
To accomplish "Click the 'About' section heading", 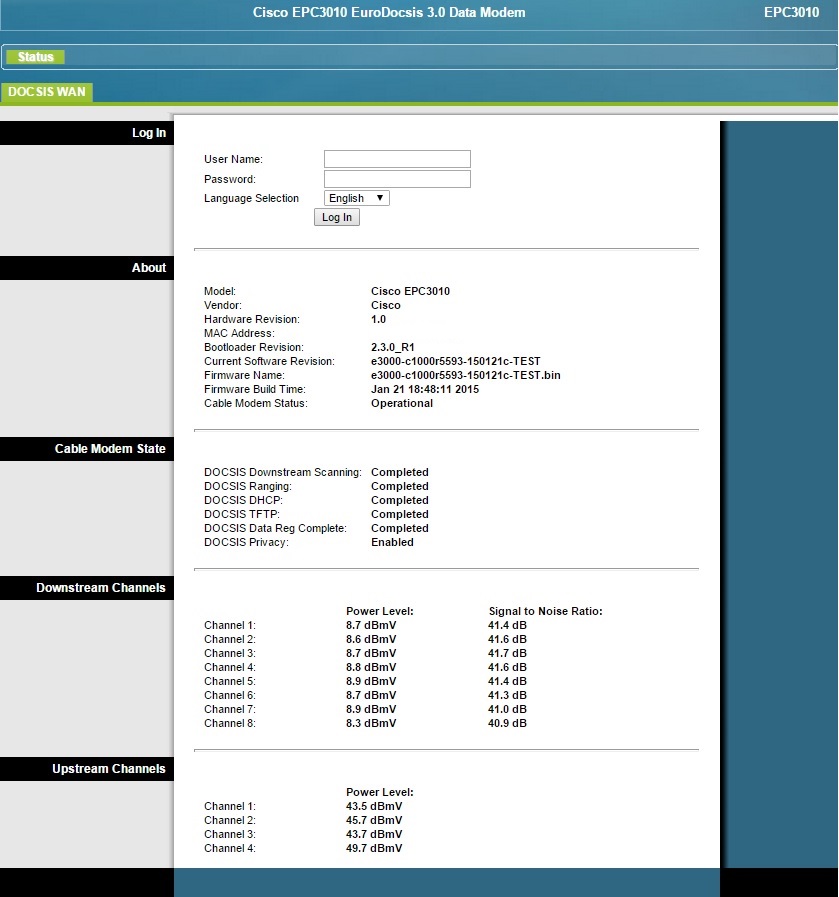I will 149,268.
